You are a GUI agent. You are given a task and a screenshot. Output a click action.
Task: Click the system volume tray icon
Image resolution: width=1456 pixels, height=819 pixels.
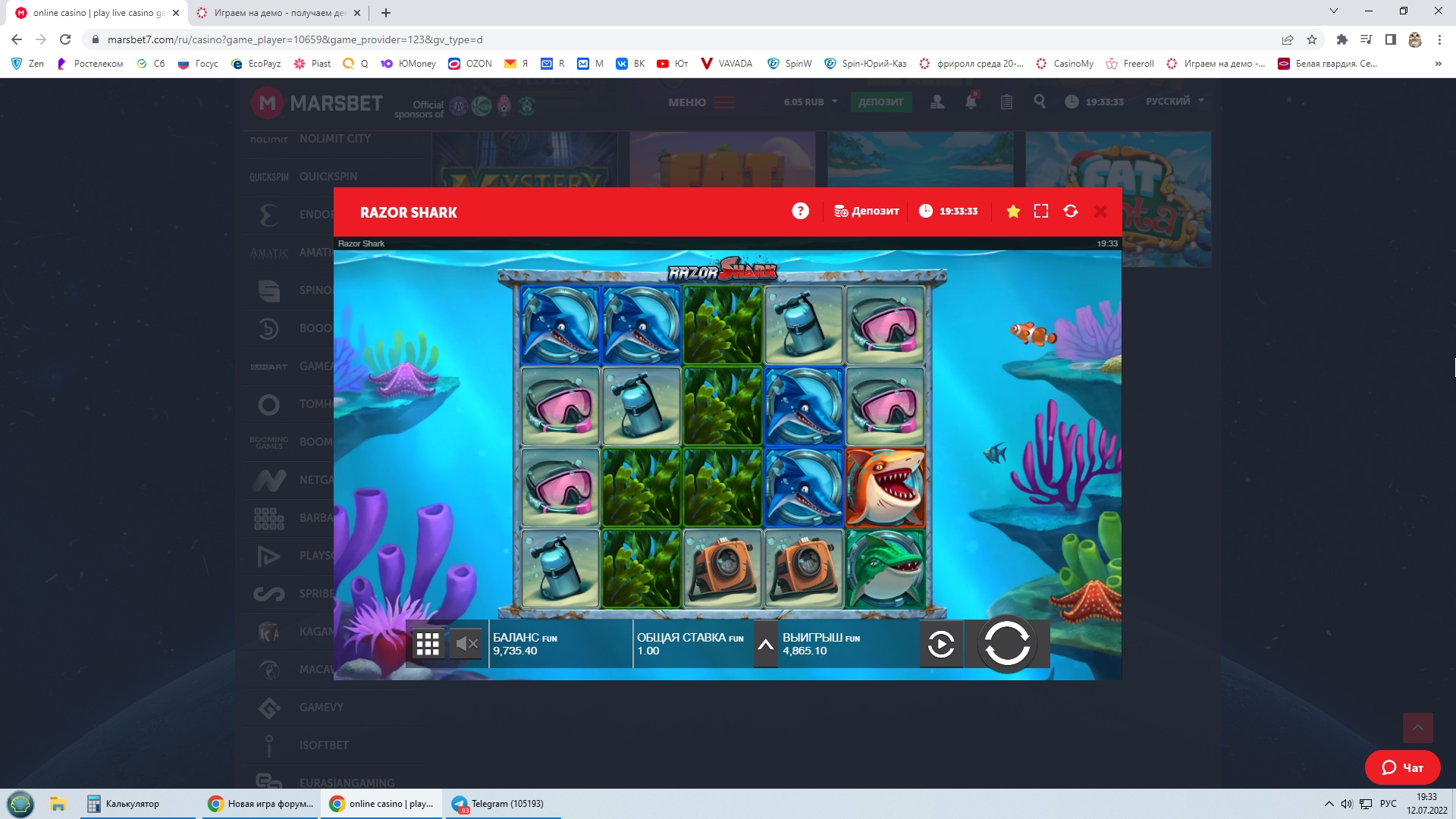tap(1347, 804)
